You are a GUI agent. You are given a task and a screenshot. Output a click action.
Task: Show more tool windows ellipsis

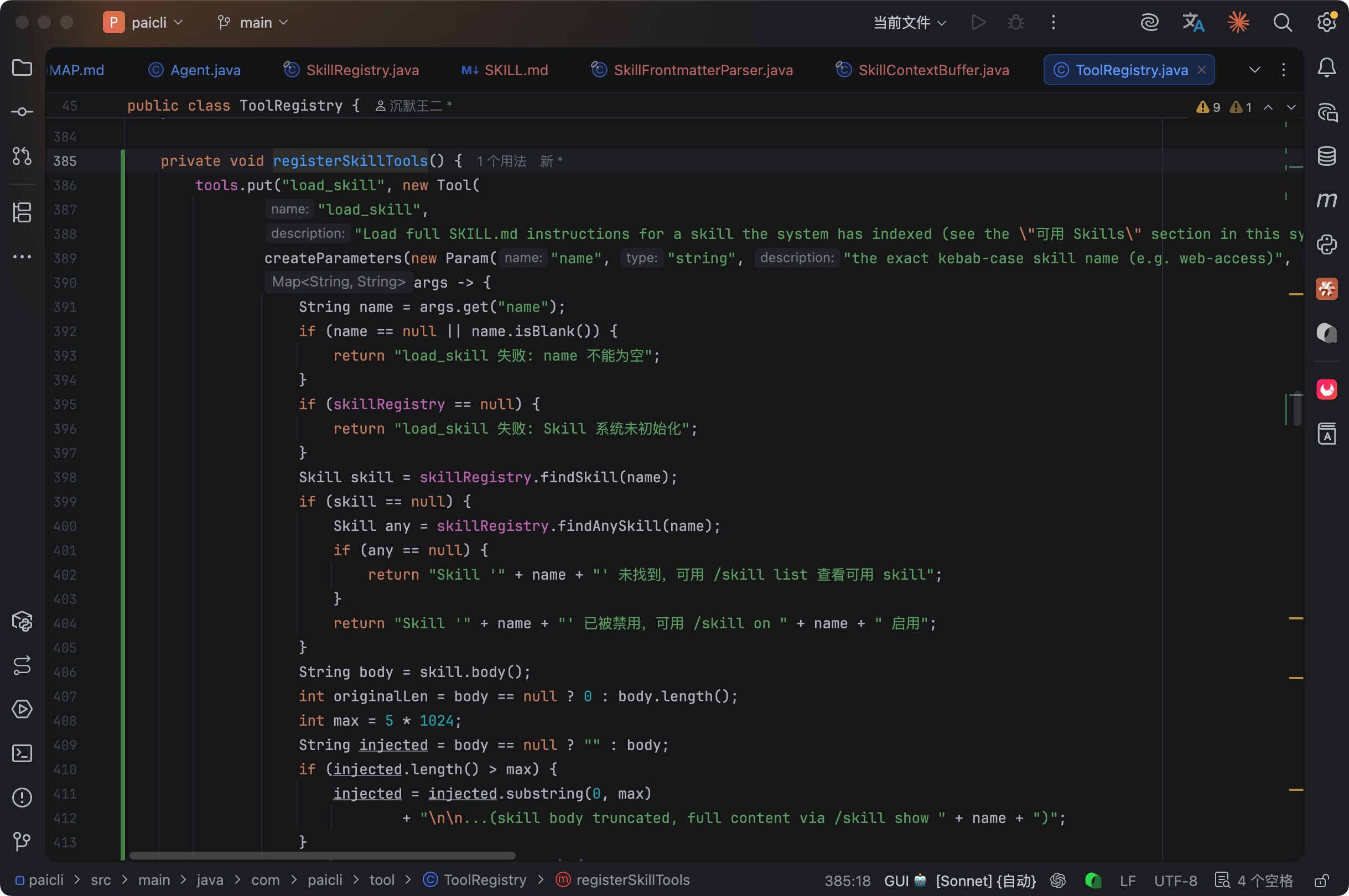coord(22,257)
